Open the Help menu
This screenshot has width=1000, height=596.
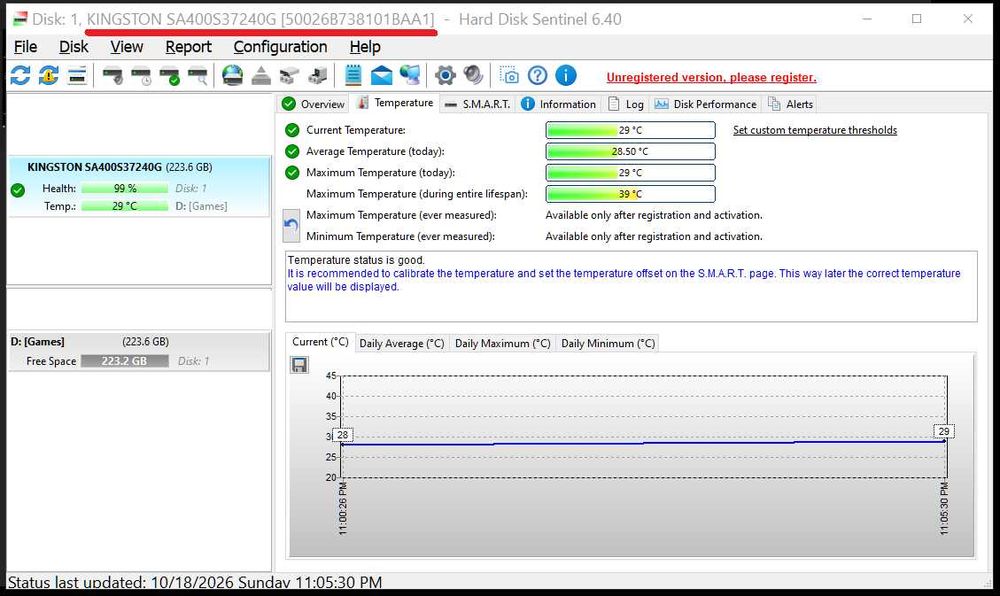coord(365,47)
